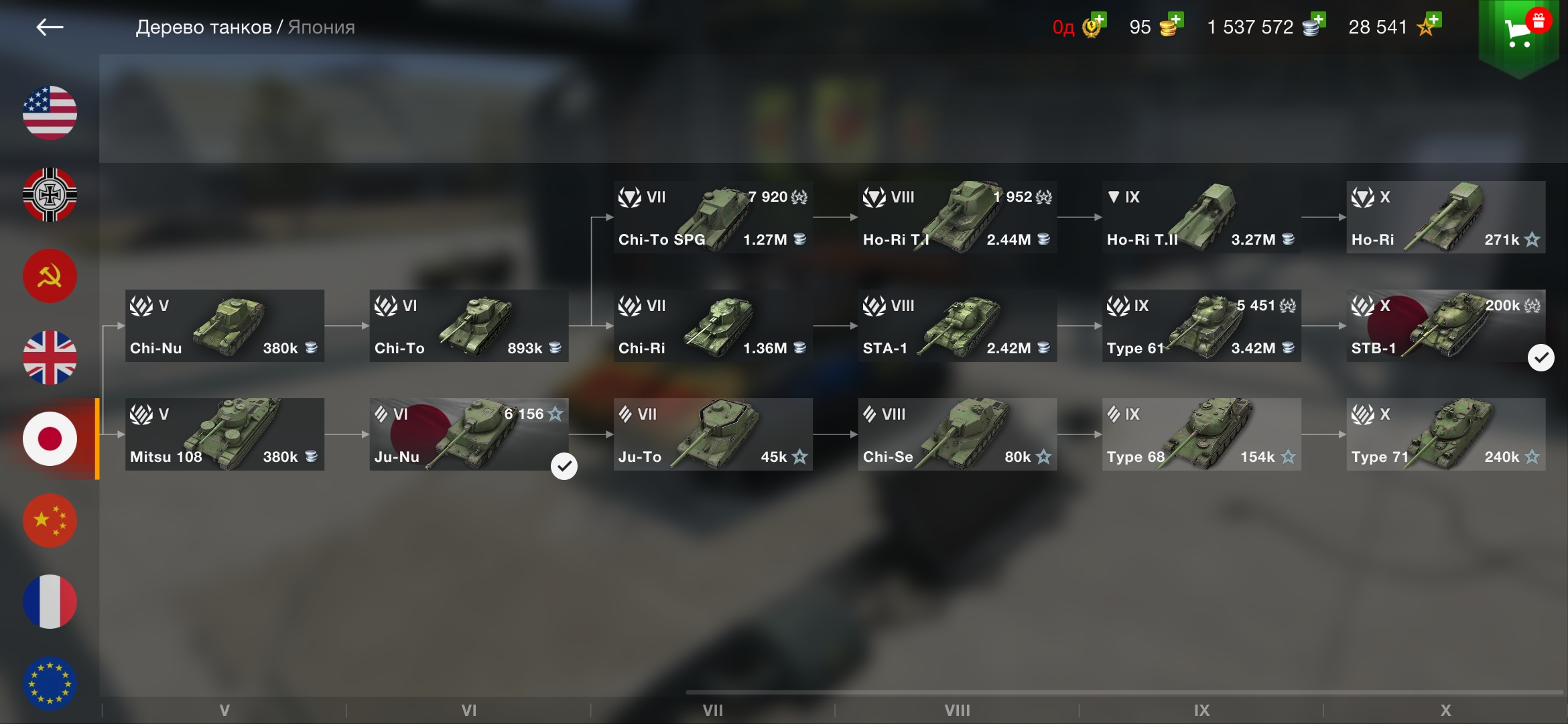Open the Type 71 tier X tank
Viewport: 1568px width, 724px height.
(x=1446, y=434)
